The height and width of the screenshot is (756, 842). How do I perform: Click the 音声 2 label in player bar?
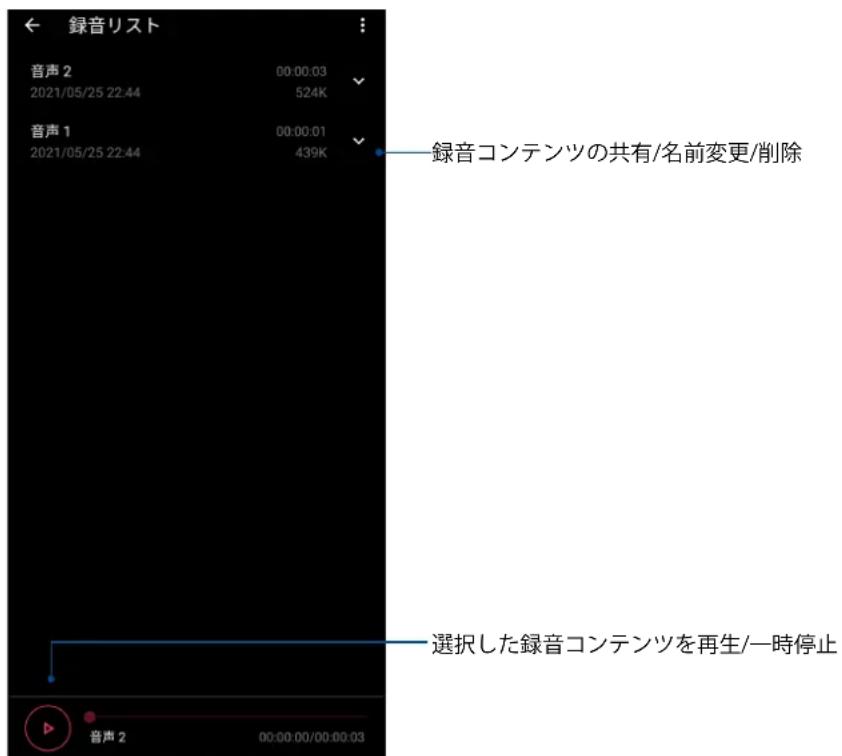point(107,737)
